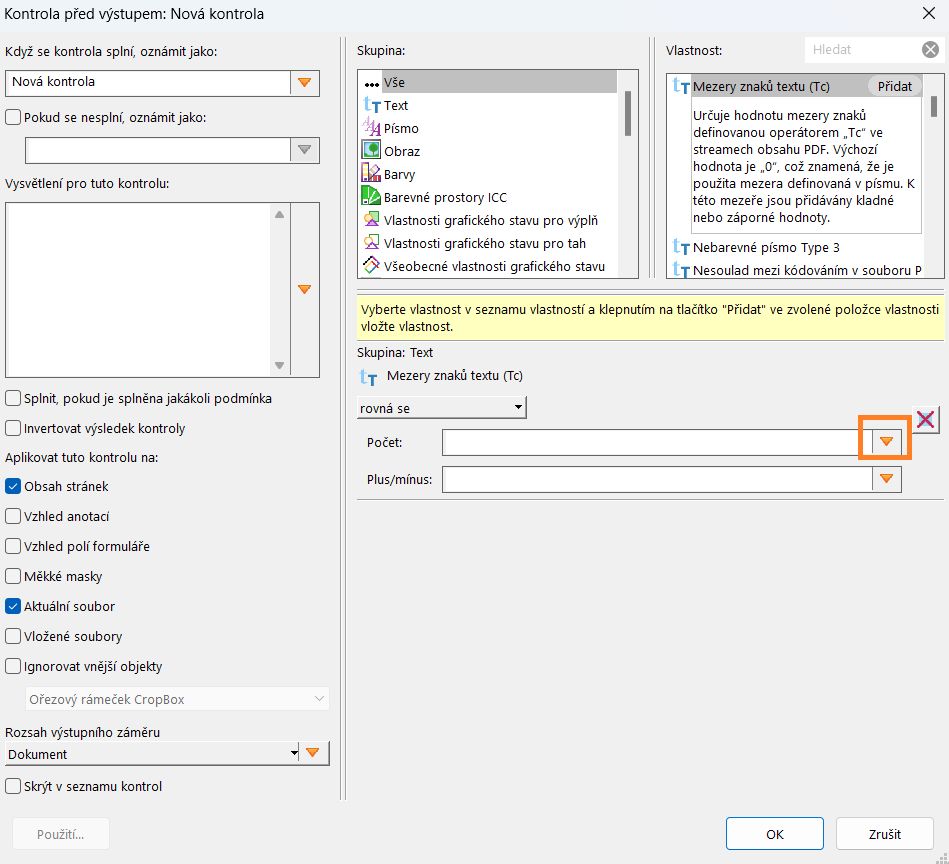This screenshot has width=949, height=864.
Task: Open the orange arrow beside explanation box
Action: tap(304, 289)
